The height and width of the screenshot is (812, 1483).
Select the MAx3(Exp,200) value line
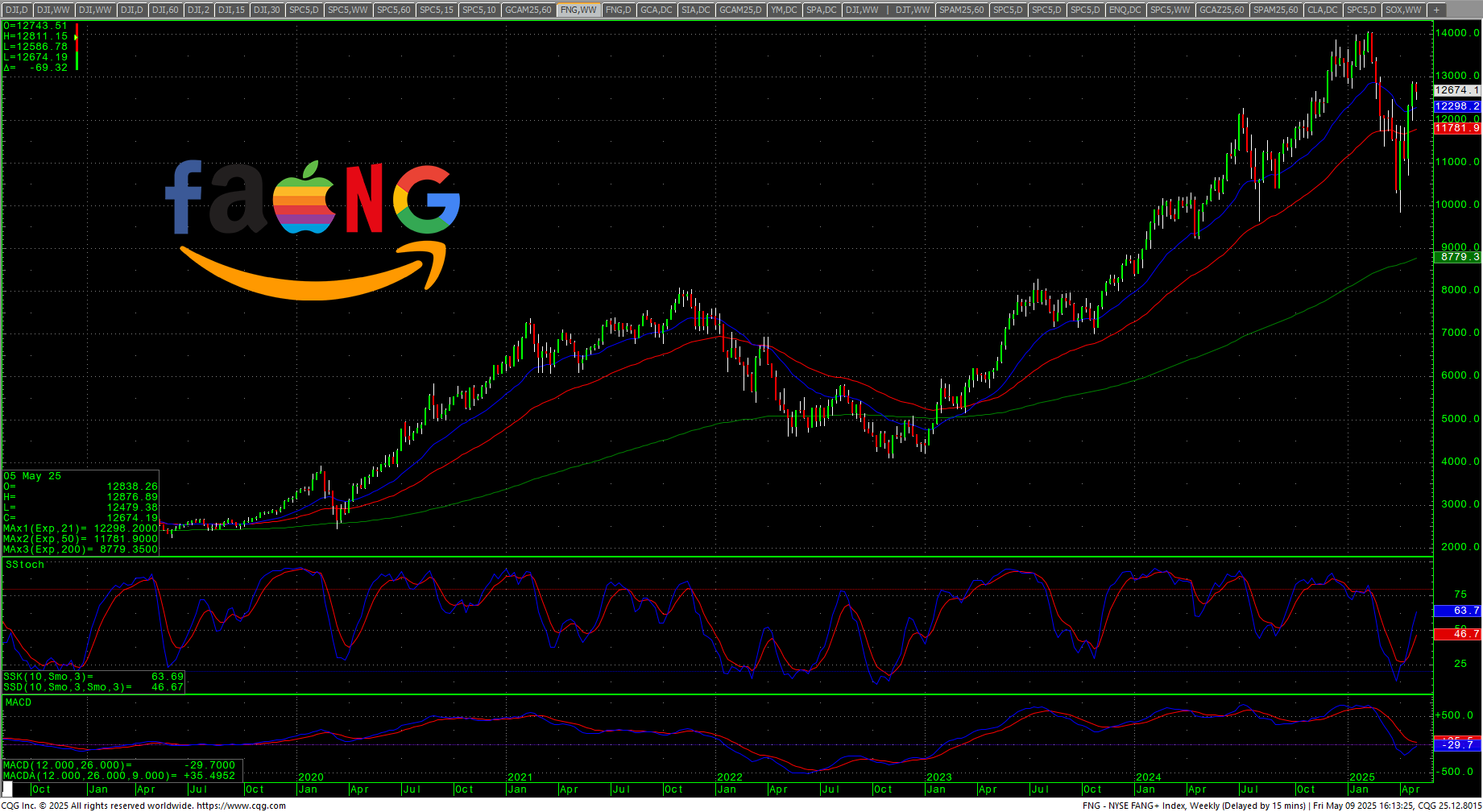(x=81, y=549)
